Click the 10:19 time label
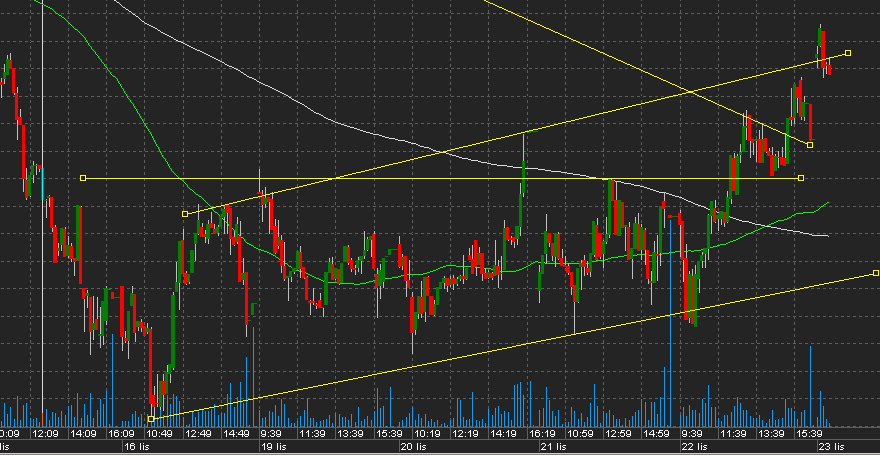 426,434
